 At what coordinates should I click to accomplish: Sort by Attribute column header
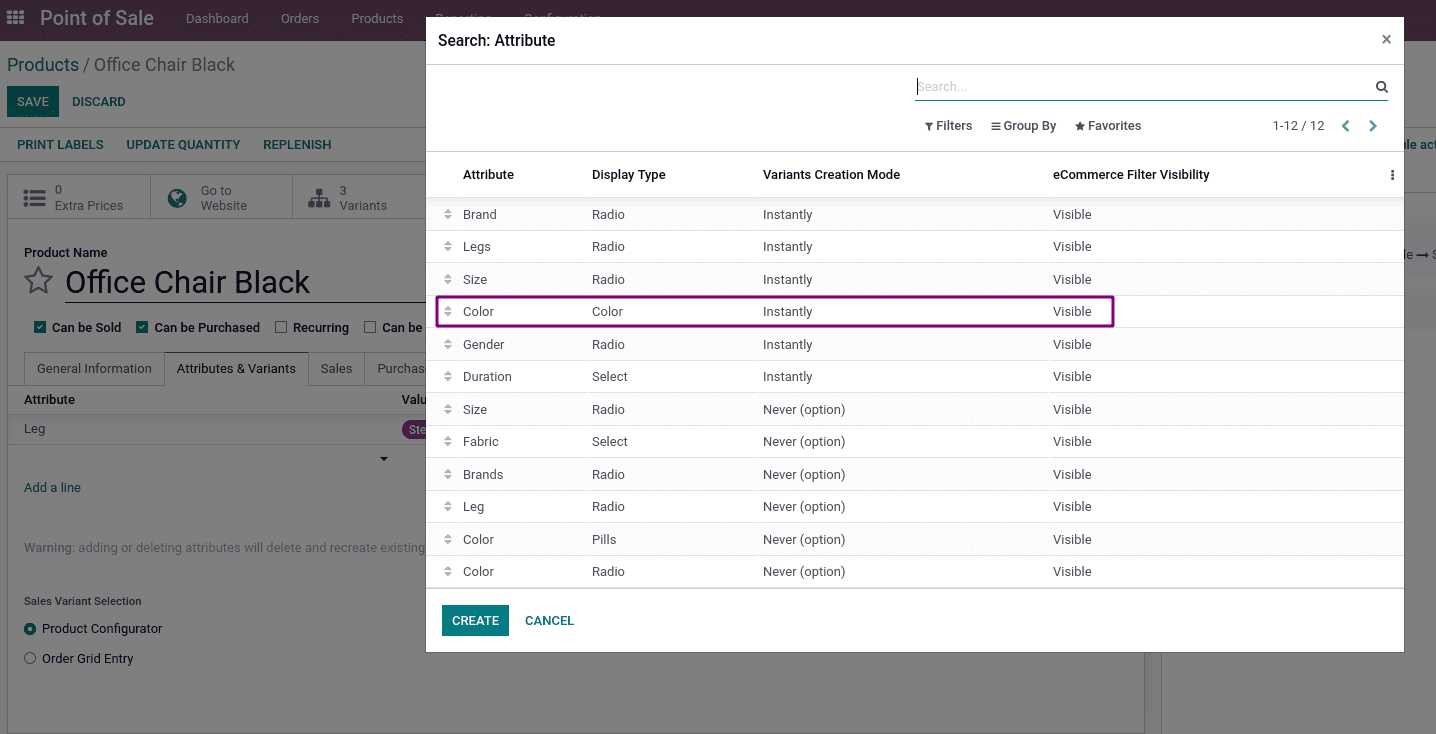click(x=488, y=175)
